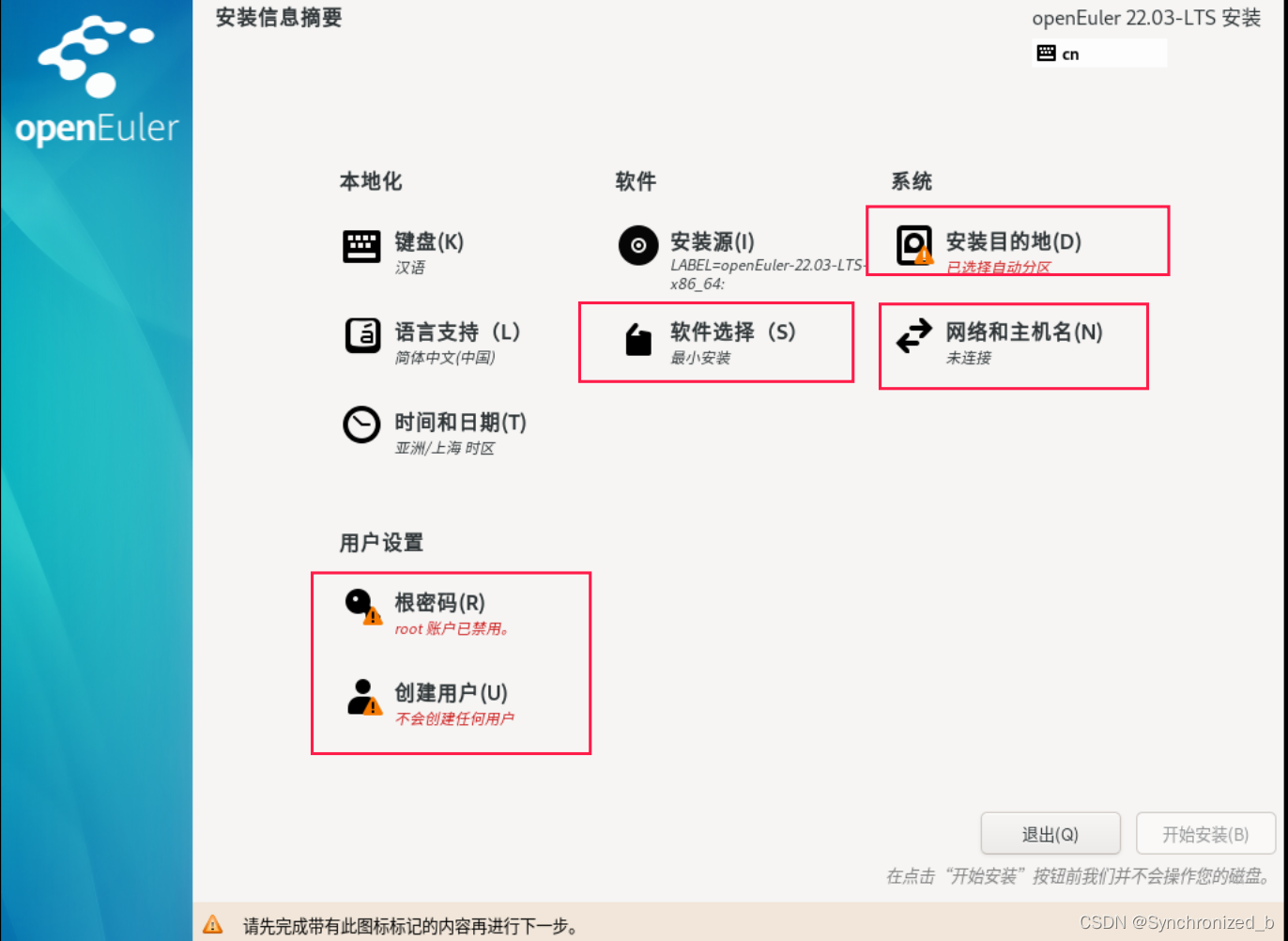1288x941 pixels.
Task: Open network and hostname arrows icon
Action: point(914,335)
